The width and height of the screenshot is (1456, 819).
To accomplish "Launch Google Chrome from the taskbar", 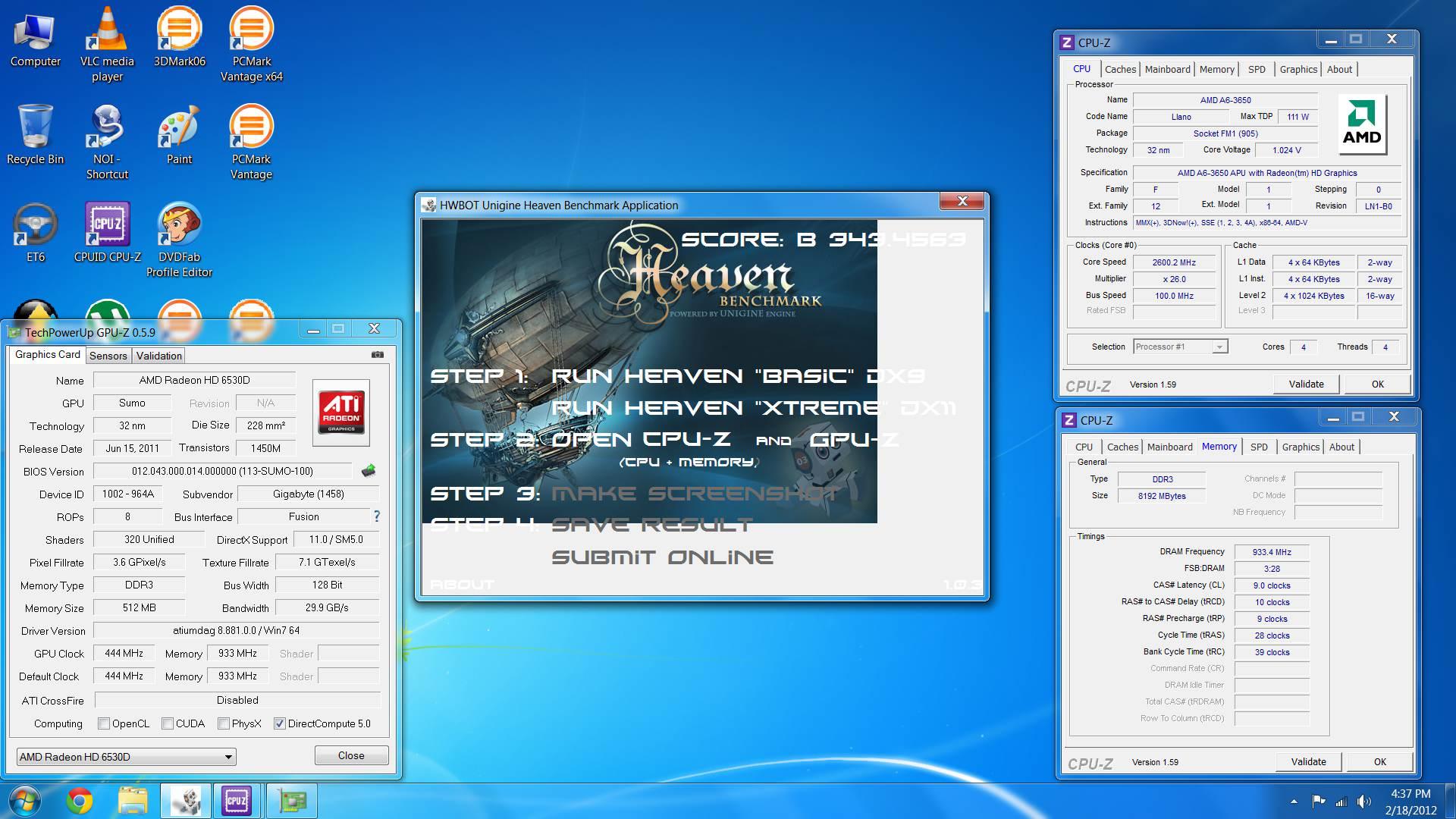I will coord(79,801).
